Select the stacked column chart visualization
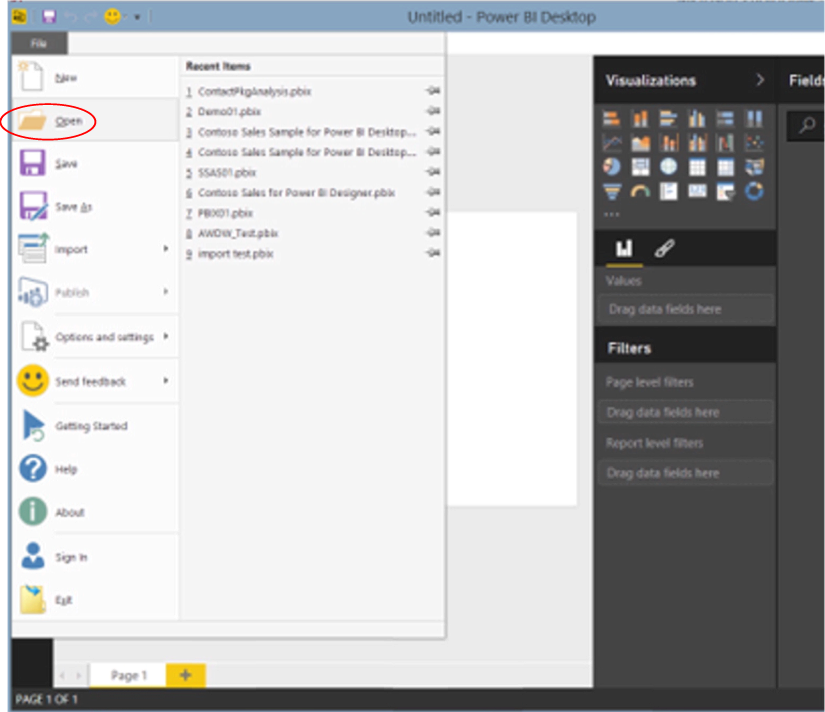The width and height of the screenshot is (825, 712). click(640, 119)
